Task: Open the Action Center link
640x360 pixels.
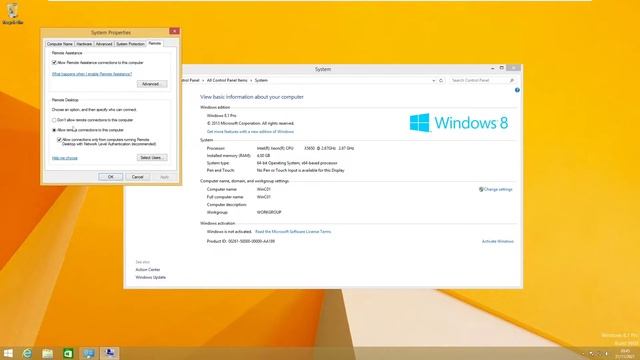Action: click(148, 269)
